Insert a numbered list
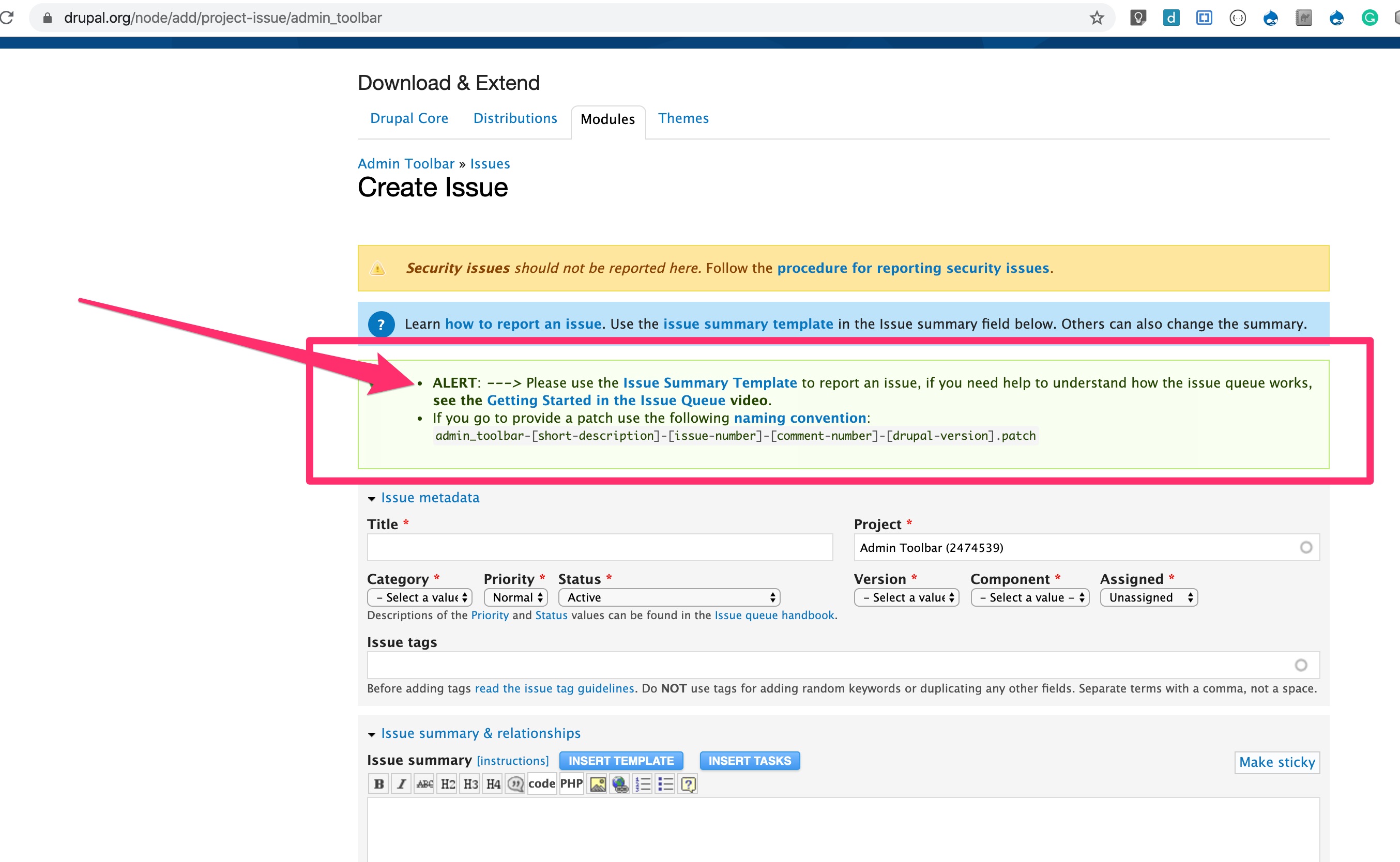 tap(643, 784)
